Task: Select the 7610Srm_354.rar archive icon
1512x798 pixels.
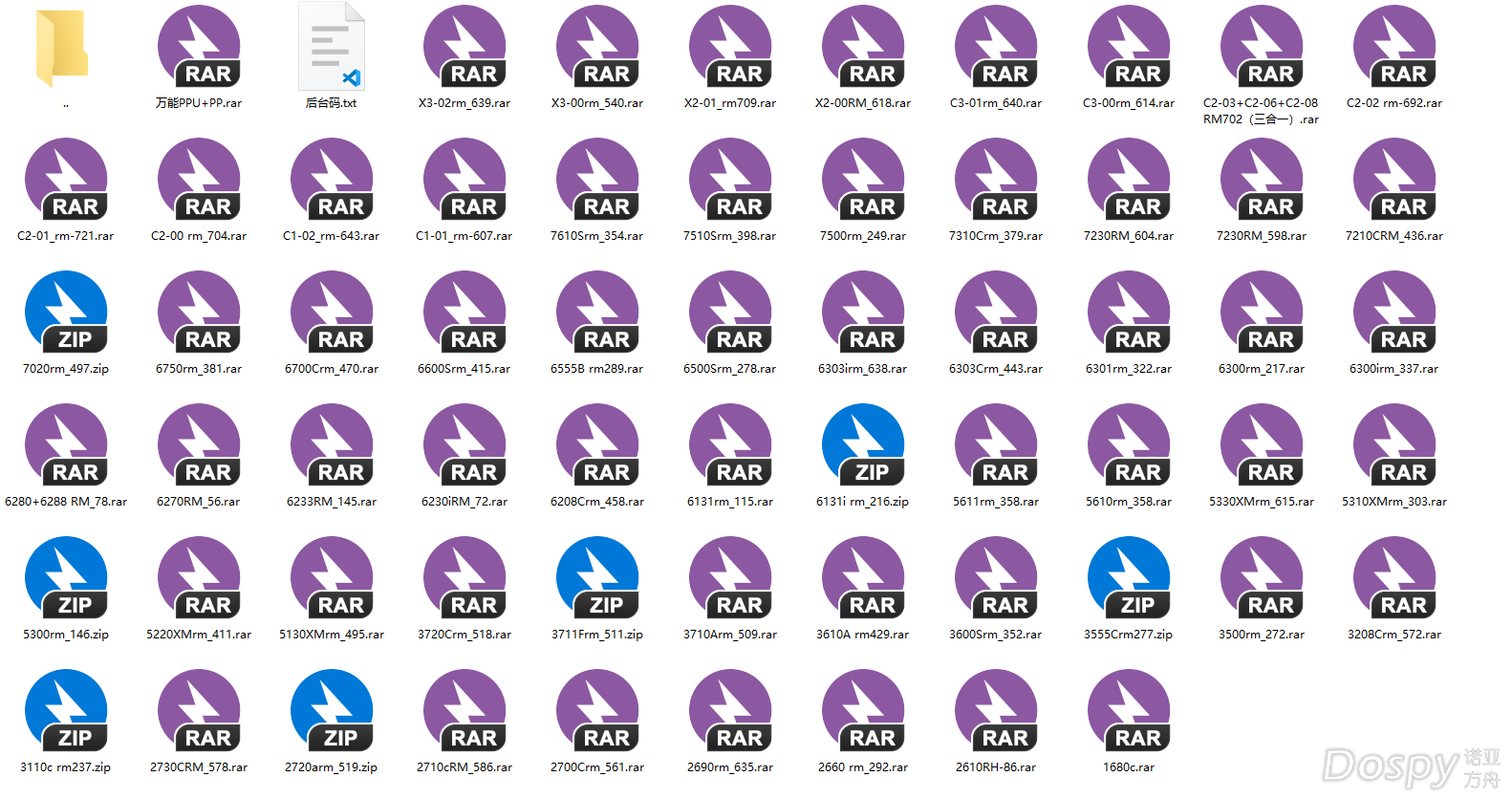Action: click(x=597, y=179)
